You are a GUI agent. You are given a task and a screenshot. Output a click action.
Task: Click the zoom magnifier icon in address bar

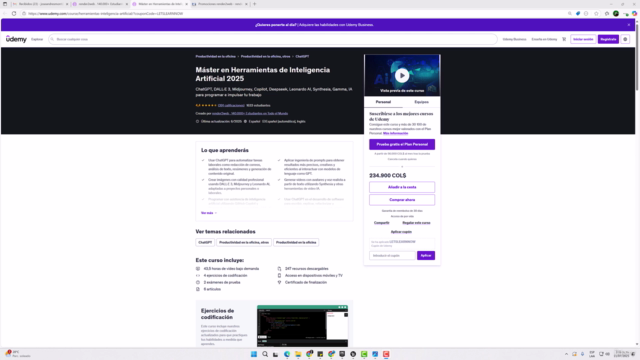(x=570, y=13)
